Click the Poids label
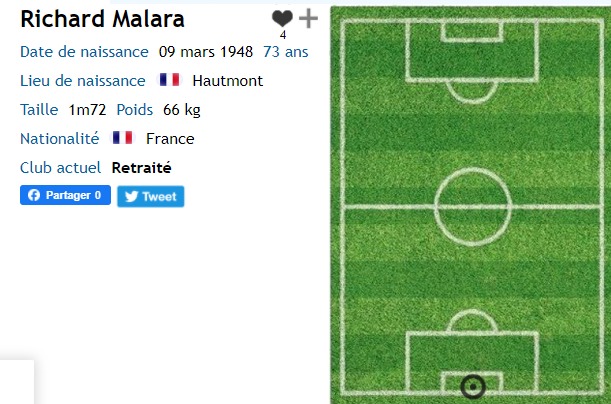This screenshot has height=404, width=611. 134,109
